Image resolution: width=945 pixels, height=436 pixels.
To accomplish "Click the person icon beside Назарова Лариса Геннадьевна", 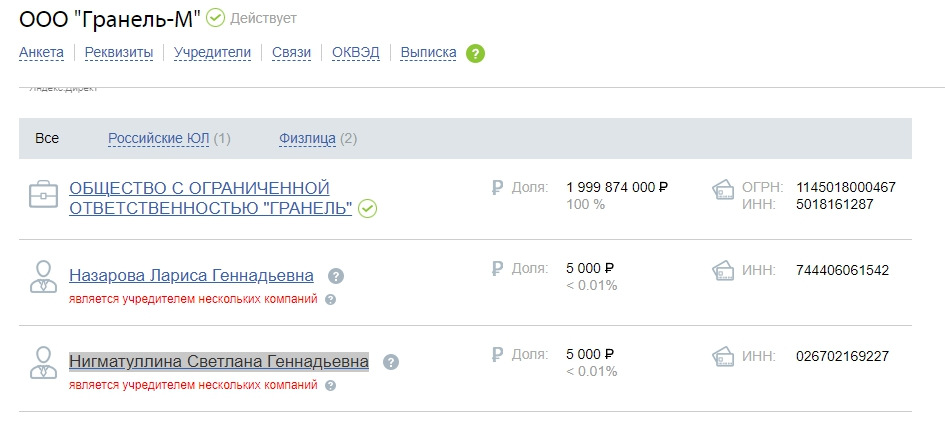I will [43, 277].
